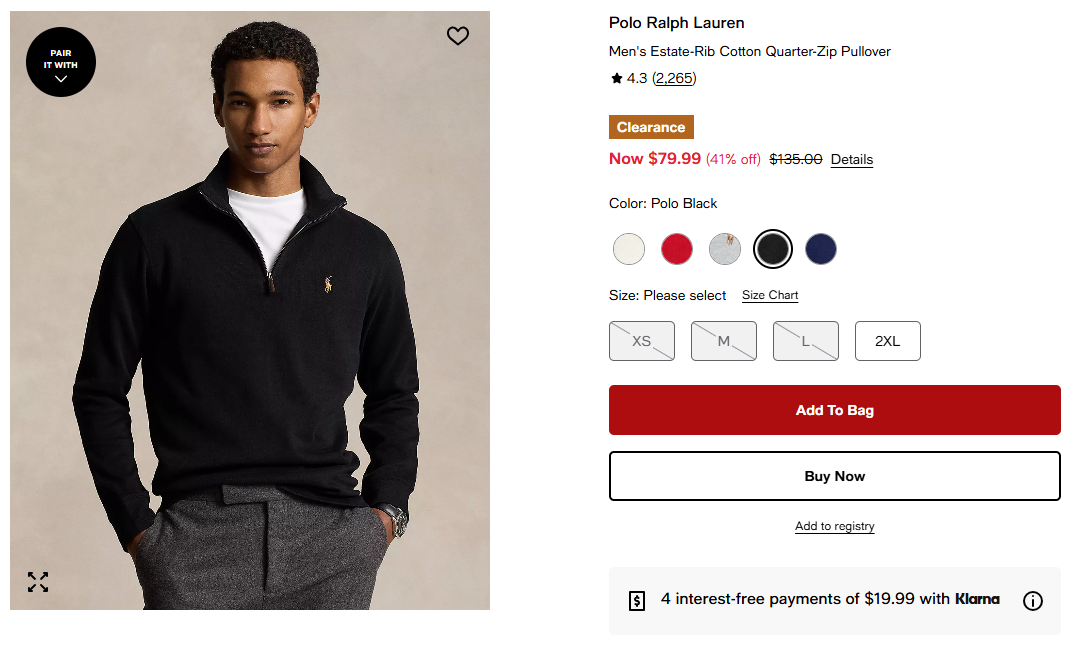Add the pullover to bag
Viewport: 1078px width, 656px height.
(x=834, y=410)
